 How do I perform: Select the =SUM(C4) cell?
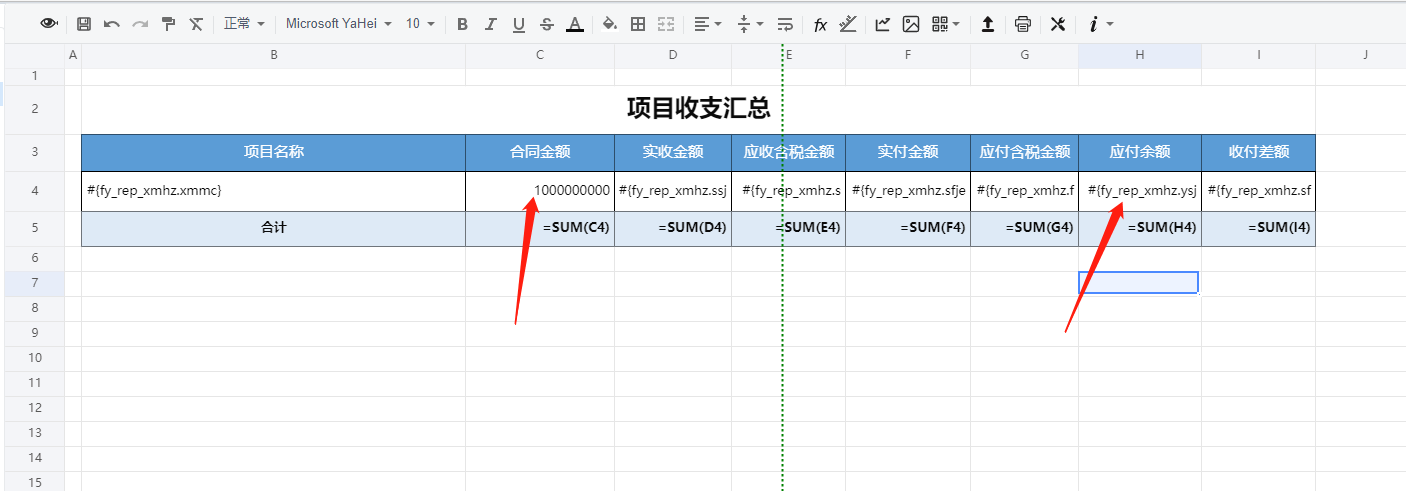point(540,228)
